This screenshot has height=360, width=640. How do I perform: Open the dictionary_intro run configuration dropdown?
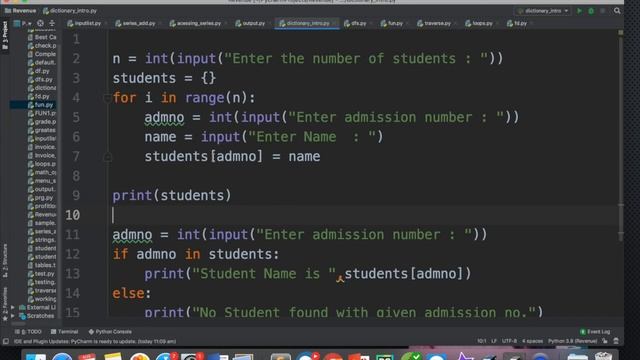click(x=543, y=11)
